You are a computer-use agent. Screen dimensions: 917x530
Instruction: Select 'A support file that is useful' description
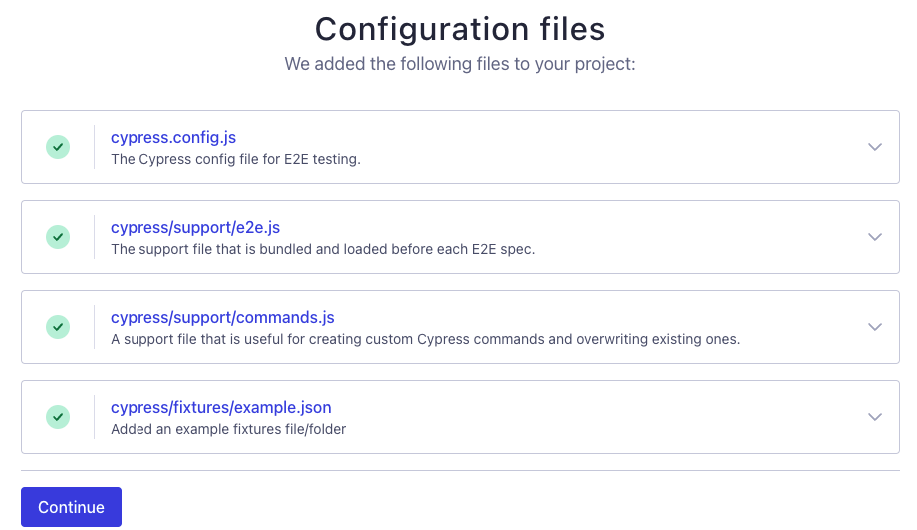(x=425, y=339)
